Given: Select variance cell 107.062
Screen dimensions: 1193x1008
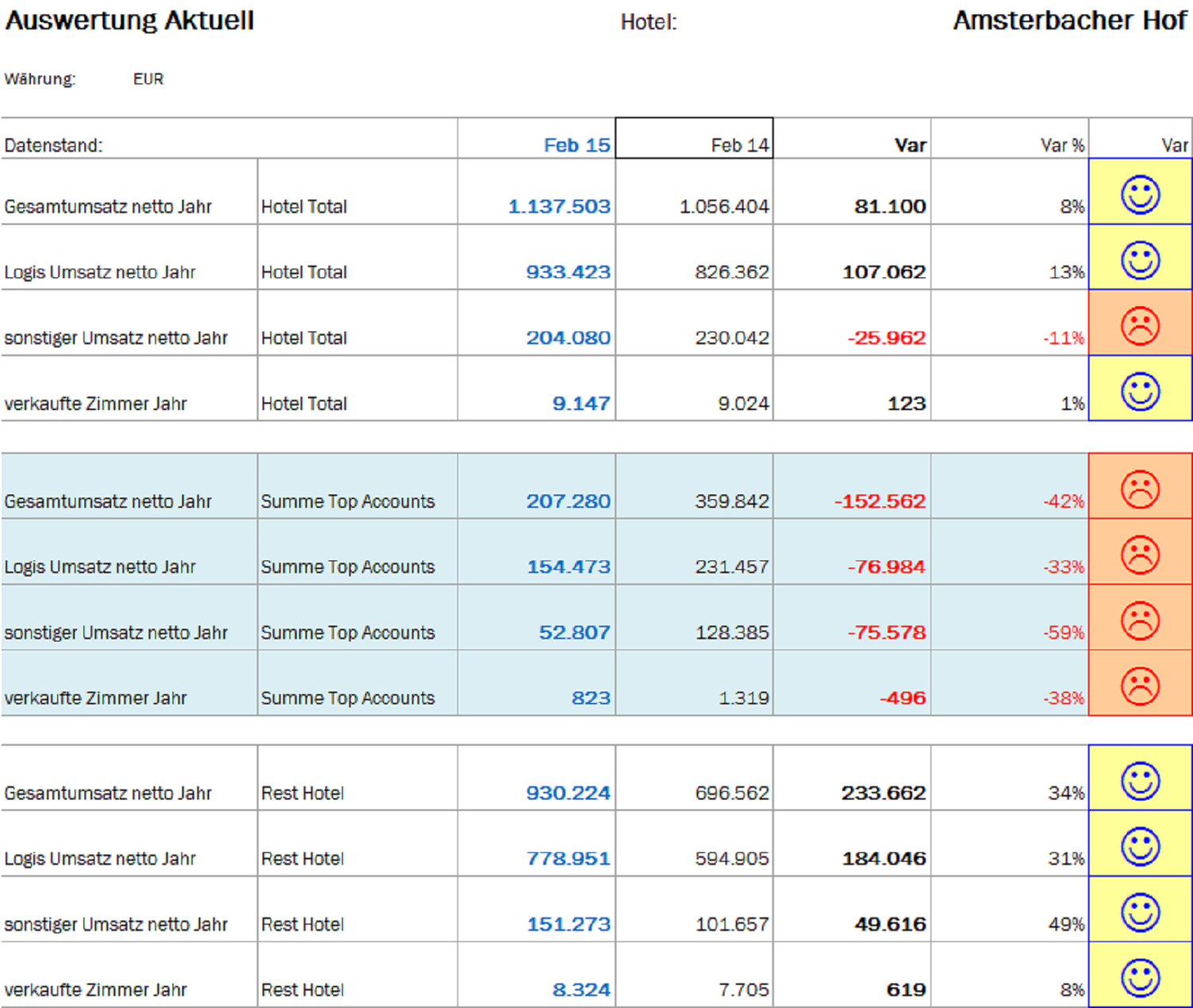Looking at the screenshot, I should point(852,258).
